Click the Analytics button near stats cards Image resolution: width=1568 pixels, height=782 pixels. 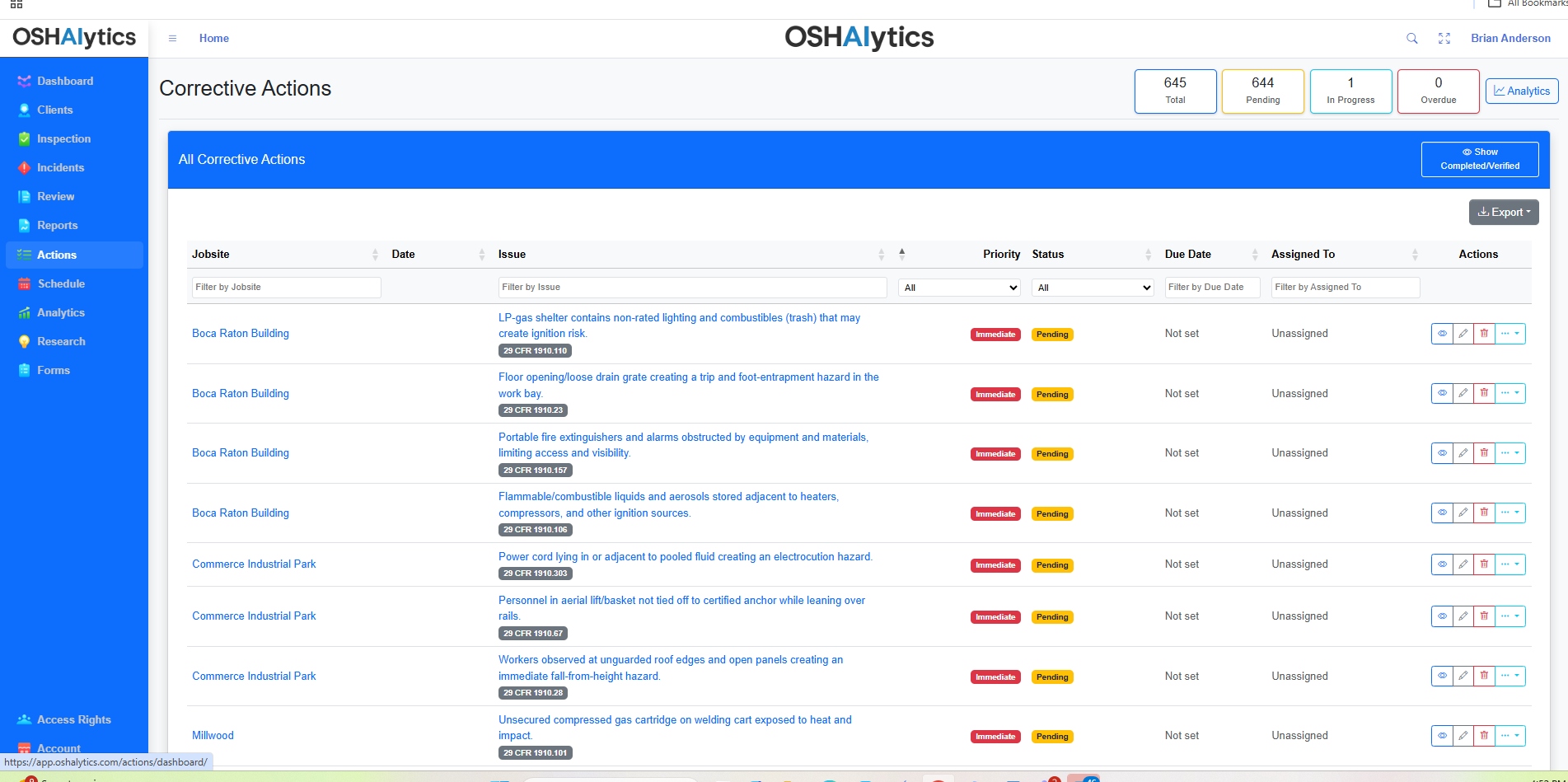pyautogui.click(x=1522, y=91)
